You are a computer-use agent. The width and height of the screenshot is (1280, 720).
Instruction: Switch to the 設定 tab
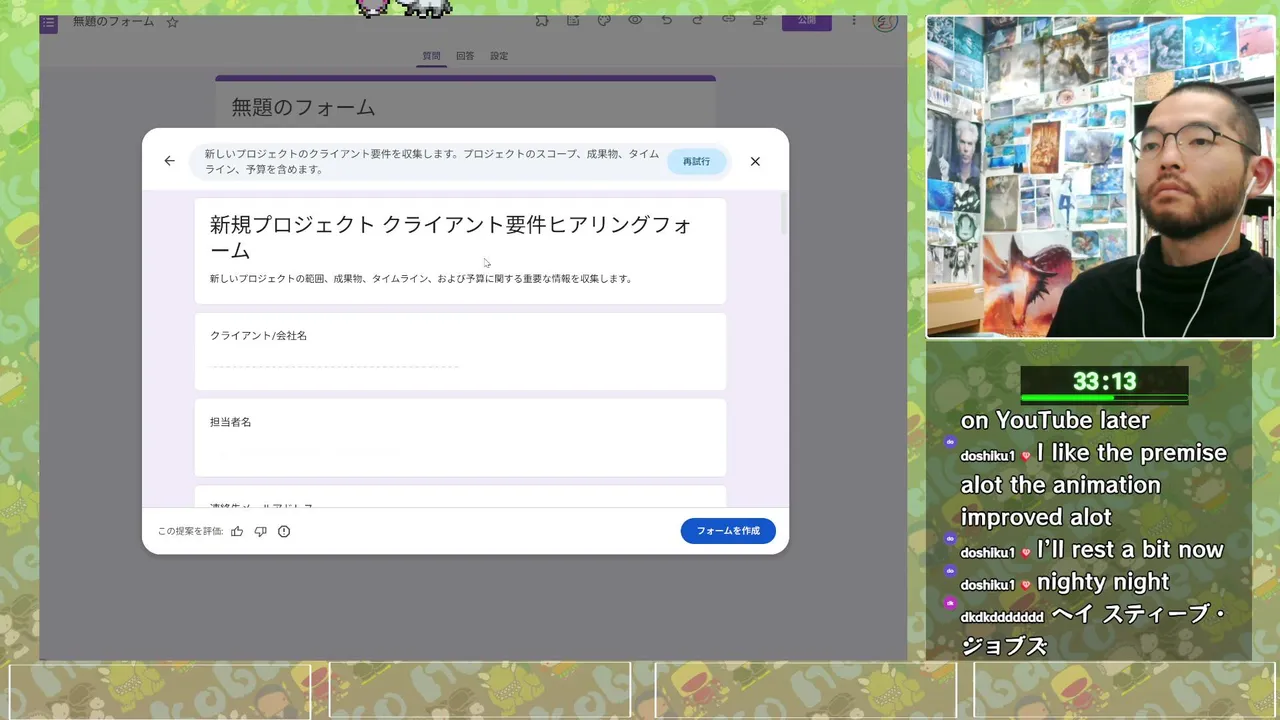click(499, 56)
